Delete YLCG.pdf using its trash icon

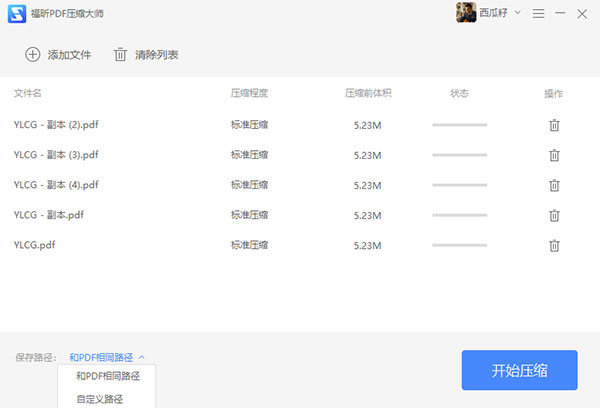click(x=554, y=245)
